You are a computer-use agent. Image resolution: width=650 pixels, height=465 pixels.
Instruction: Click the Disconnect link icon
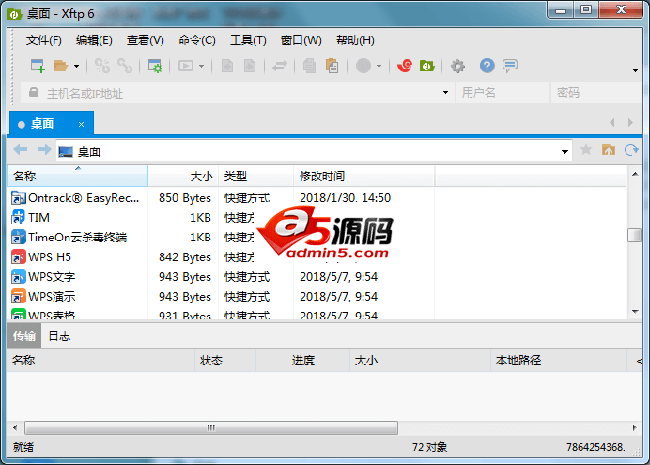[124, 66]
